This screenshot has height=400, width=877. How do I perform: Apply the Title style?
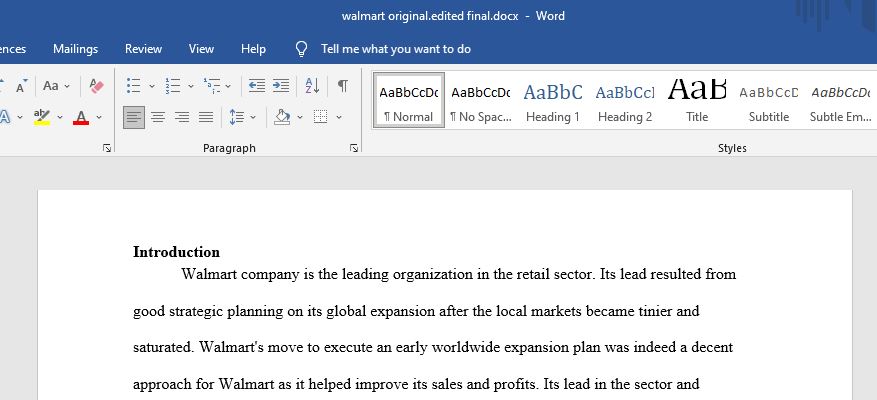pos(697,101)
